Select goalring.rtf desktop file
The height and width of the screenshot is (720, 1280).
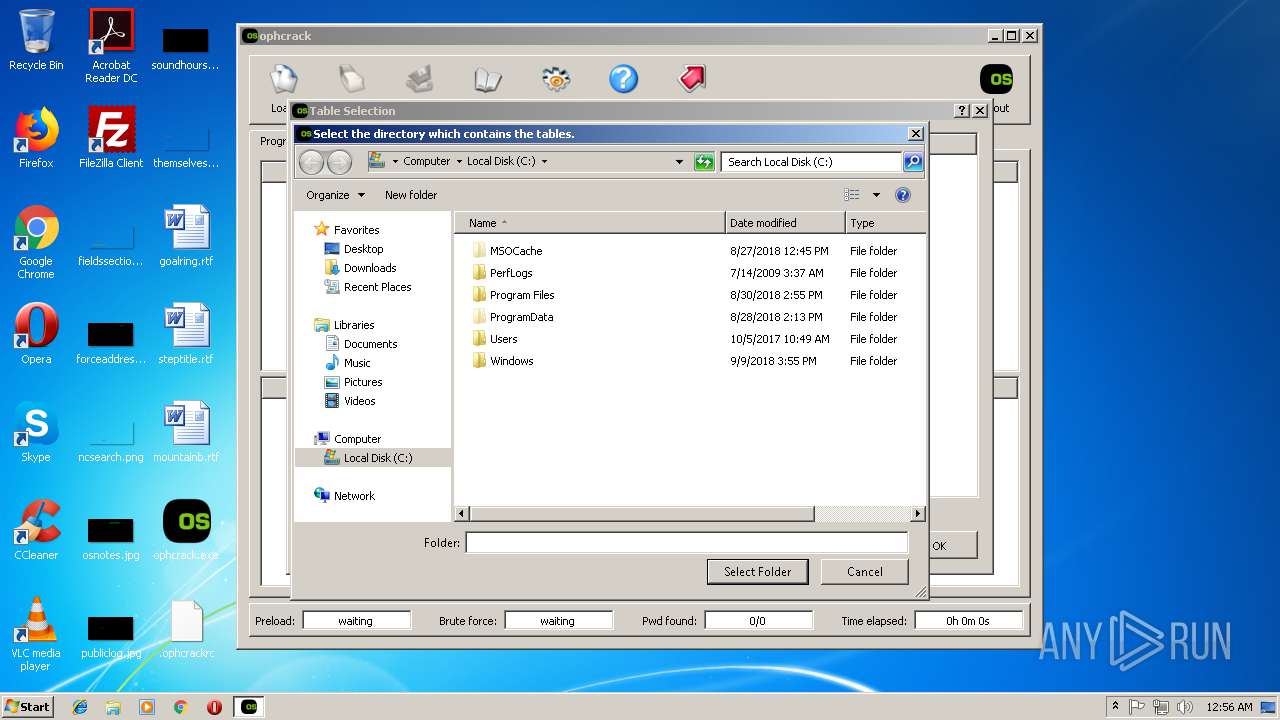(186, 236)
